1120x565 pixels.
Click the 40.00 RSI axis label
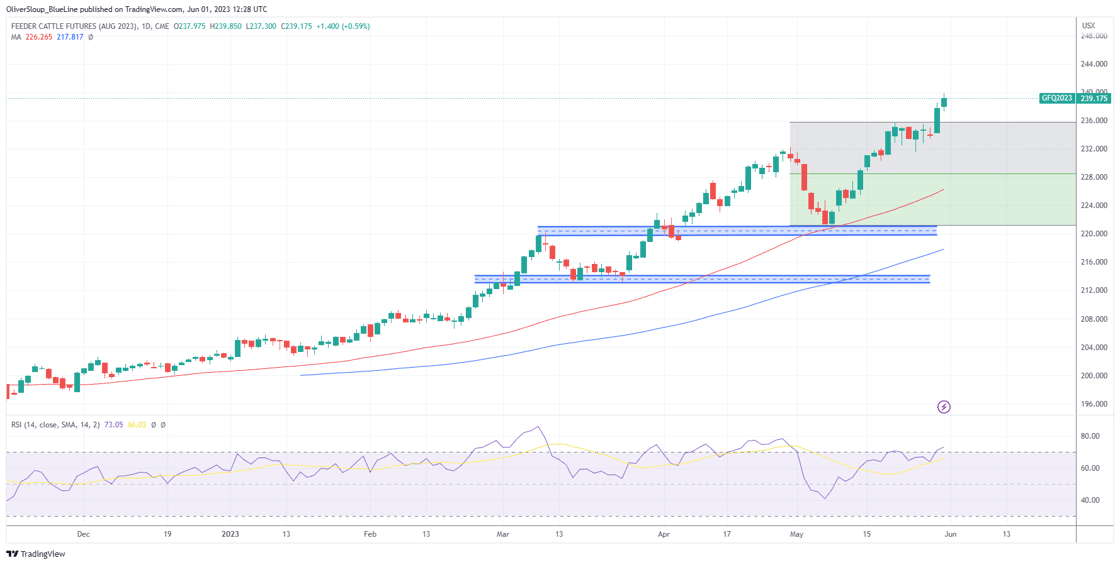[1088, 501]
